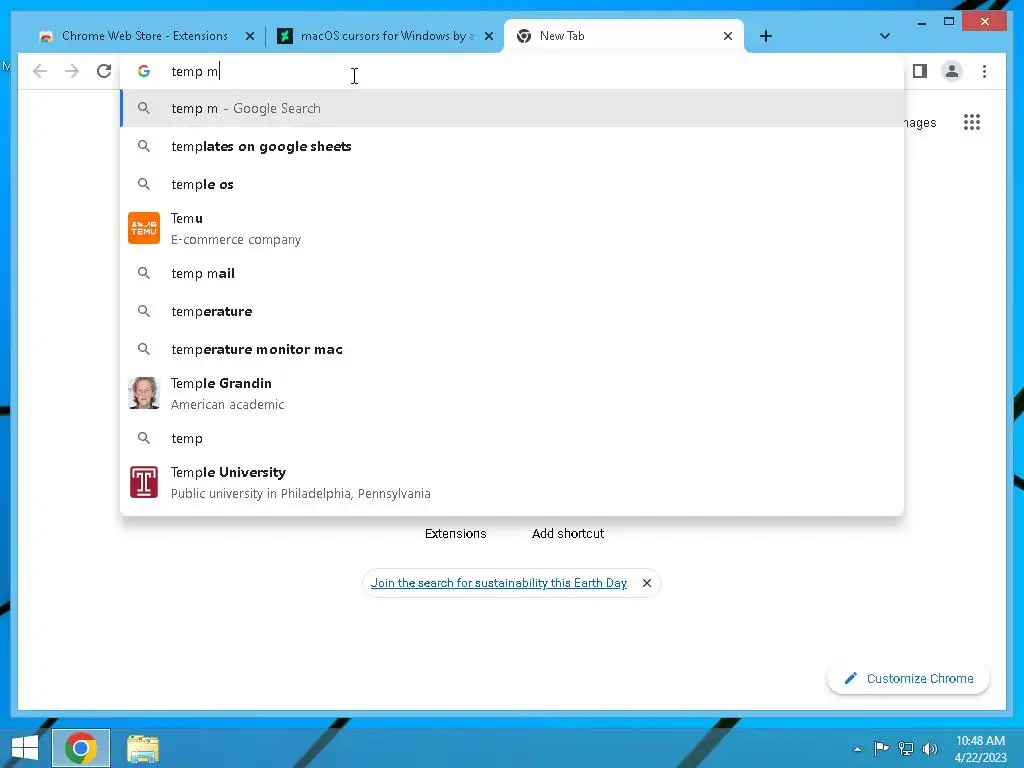
Task: Select 'temp m - Google Search' suggestion
Action: pyautogui.click(x=513, y=108)
